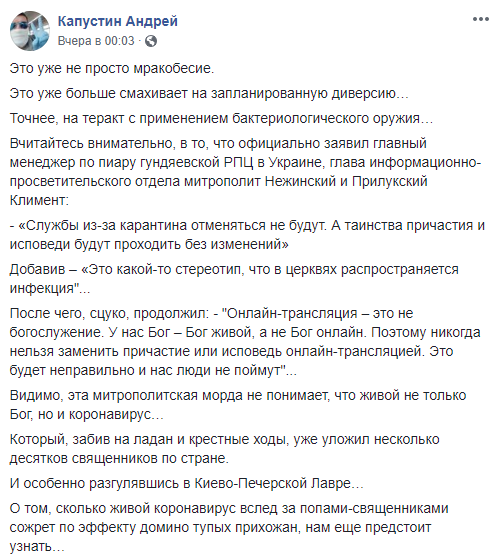Click the globe public privacy icon
The image size is (496, 555).
click(x=151, y=41)
